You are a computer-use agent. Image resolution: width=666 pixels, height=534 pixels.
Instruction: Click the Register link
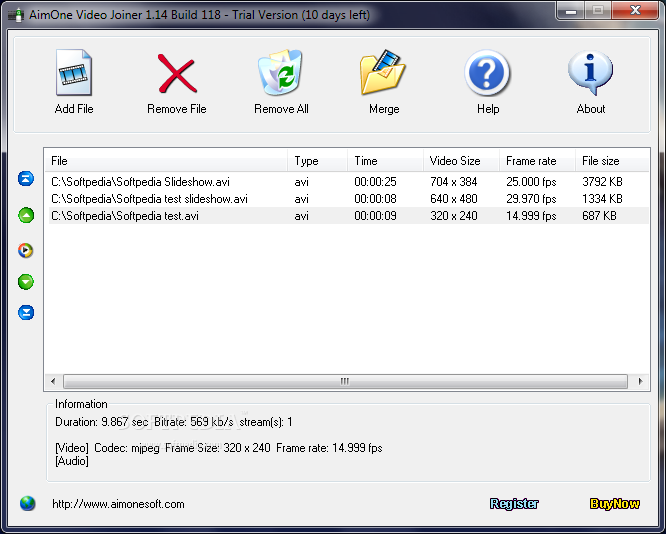coord(514,504)
